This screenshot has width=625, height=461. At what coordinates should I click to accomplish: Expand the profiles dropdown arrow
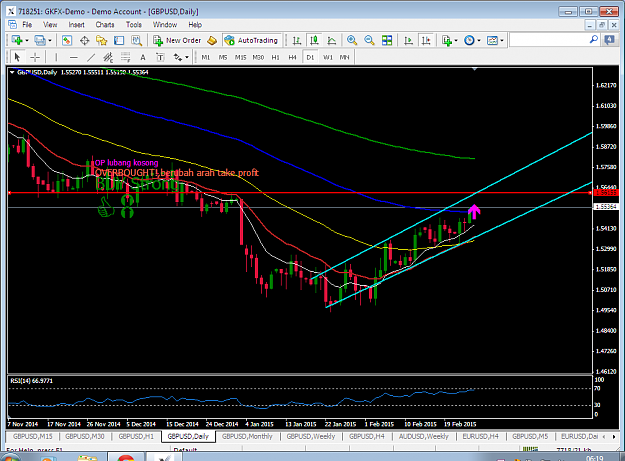coord(50,41)
